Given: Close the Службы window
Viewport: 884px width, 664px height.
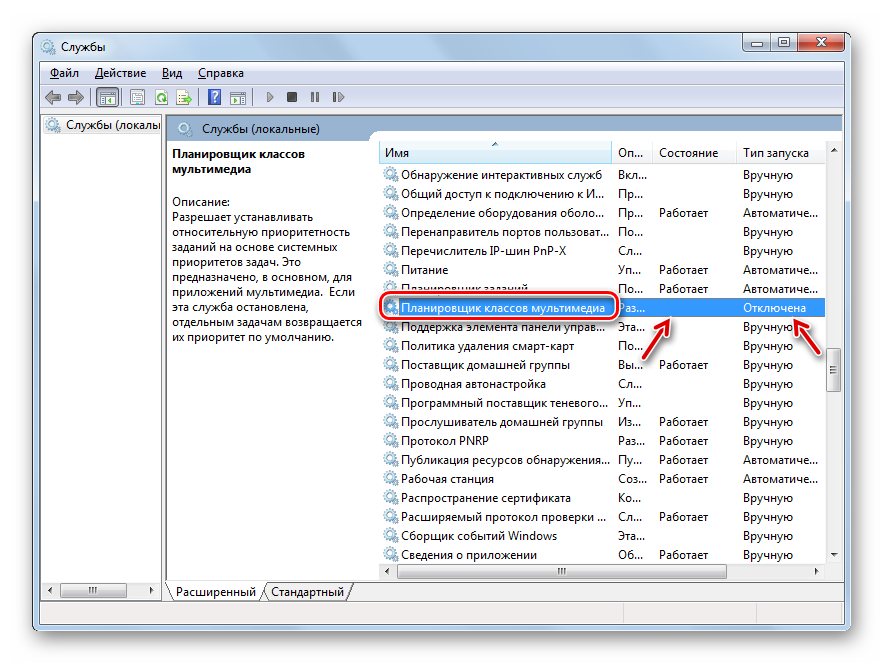Looking at the screenshot, I should pyautogui.click(x=821, y=42).
